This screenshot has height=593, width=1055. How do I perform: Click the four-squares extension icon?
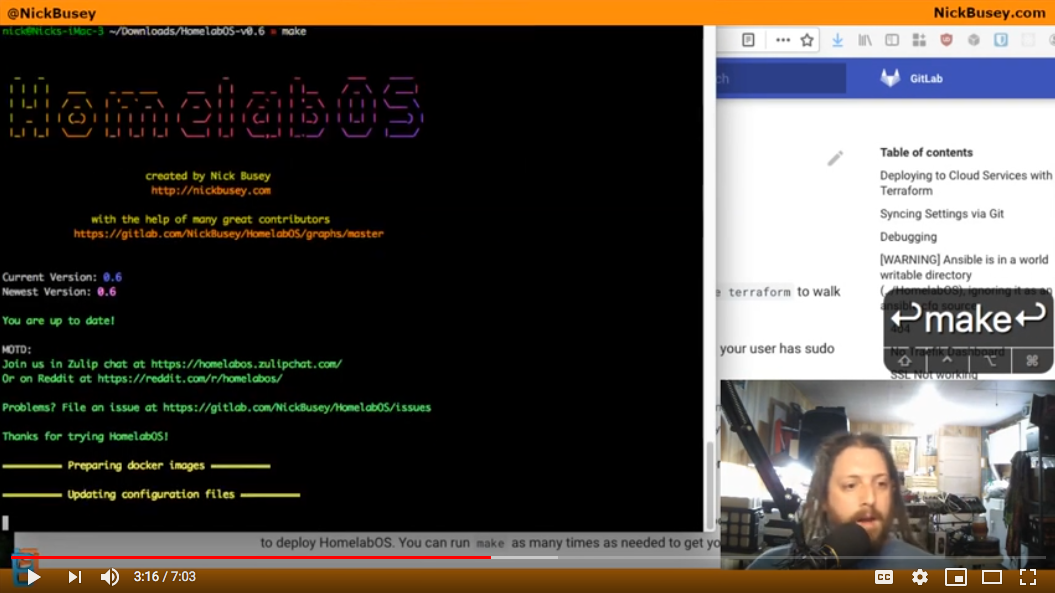tap(919, 40)
